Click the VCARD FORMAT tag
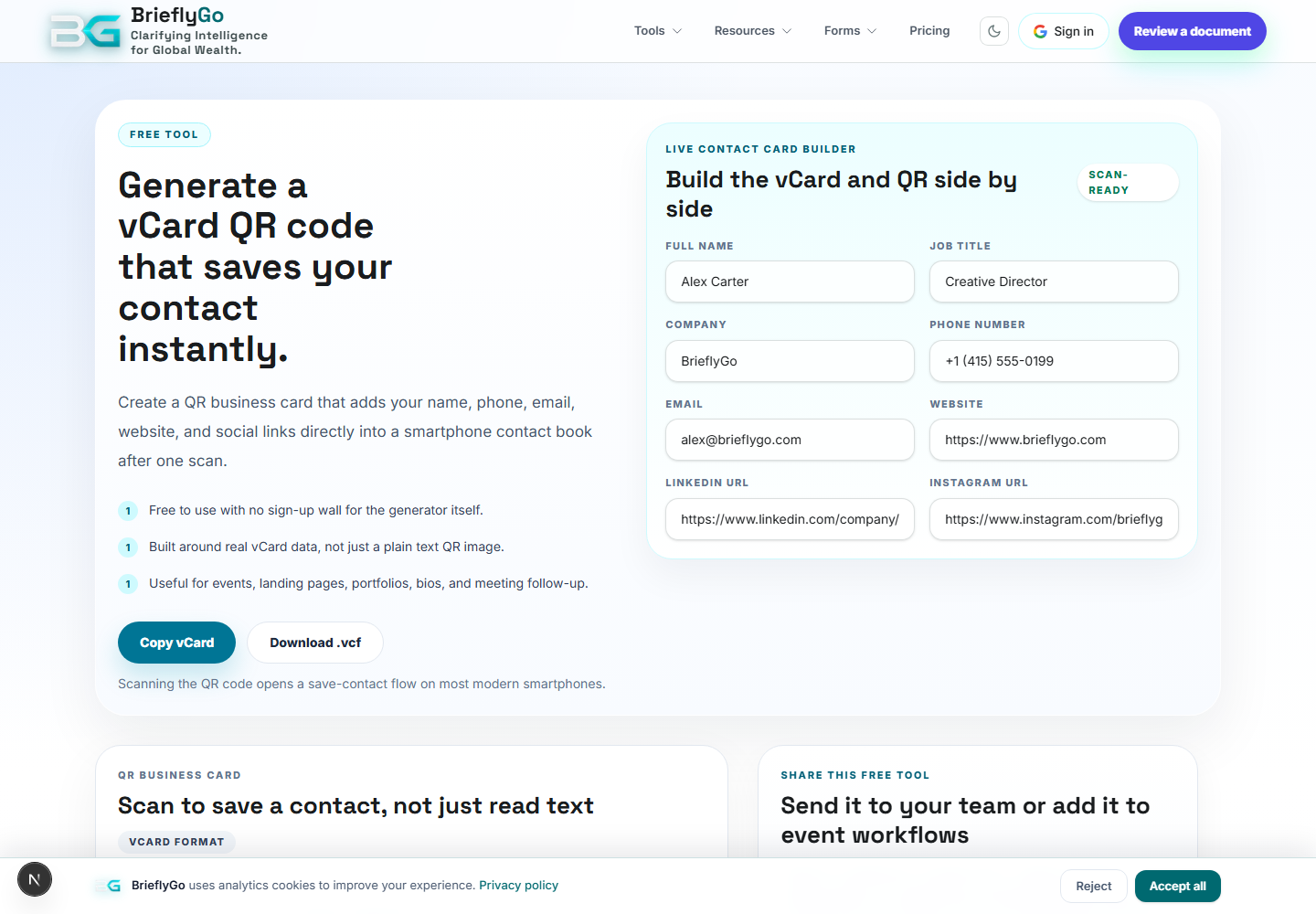Screen dimensions: 1316x914 (176, 842)
